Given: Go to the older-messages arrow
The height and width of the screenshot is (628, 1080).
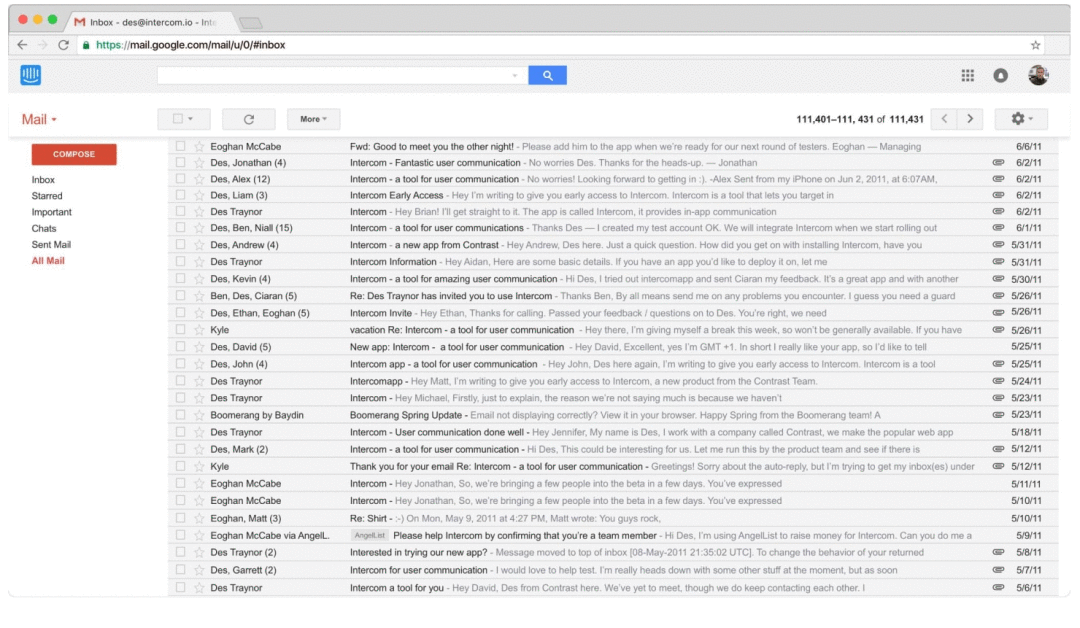Looking at the screenshot, I should (x=970, y=118).
